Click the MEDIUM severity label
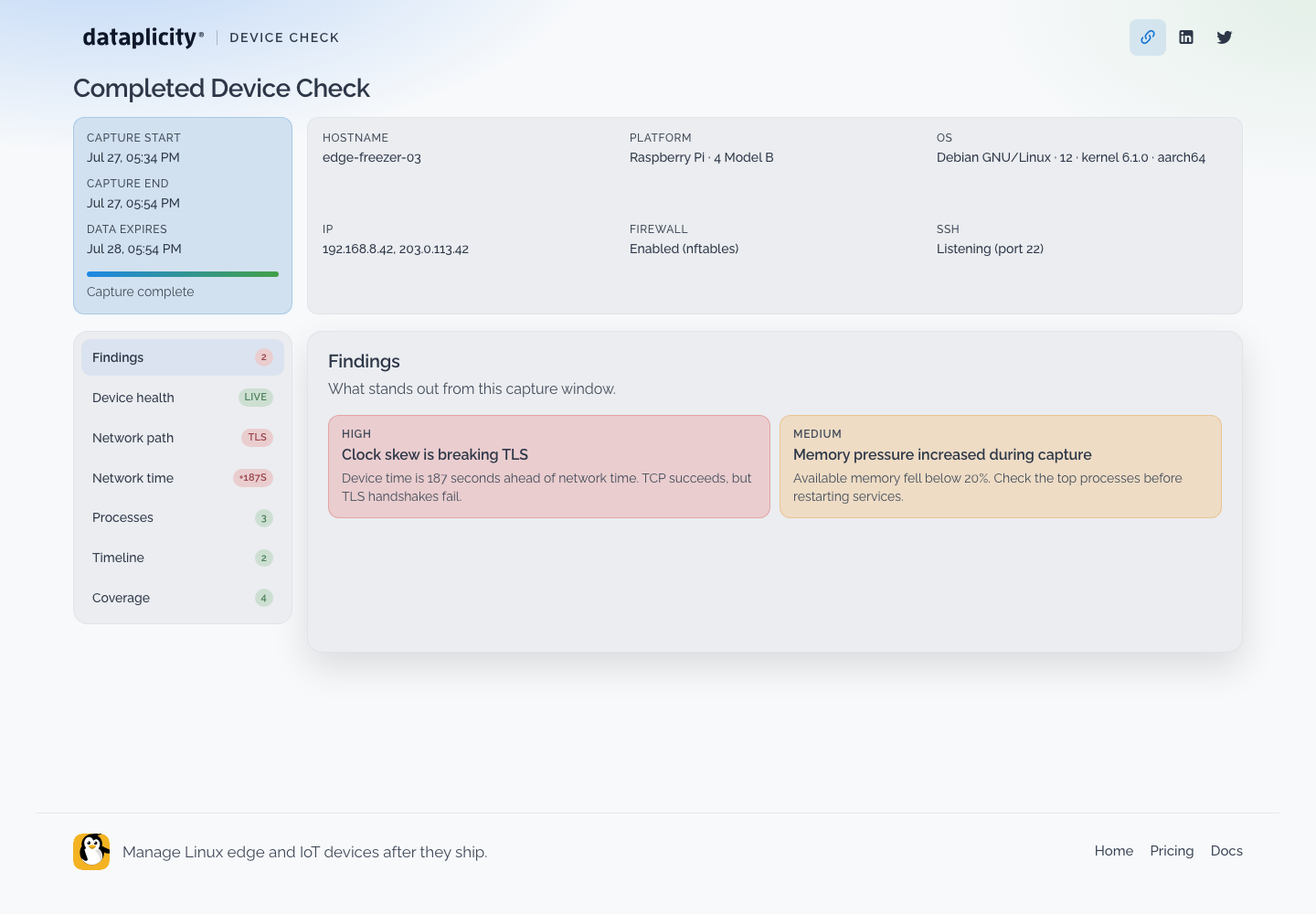1316x914 pixels. pos(817,434)
